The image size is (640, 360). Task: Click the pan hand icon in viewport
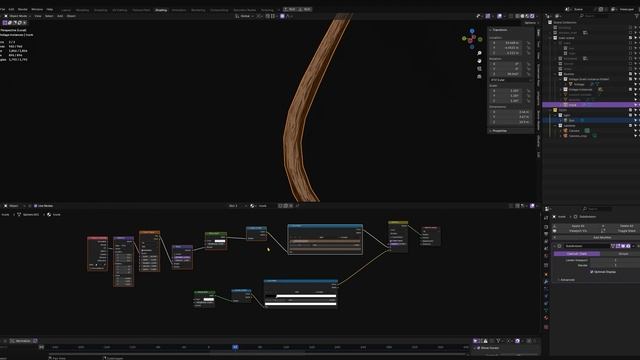coord(479,61)
